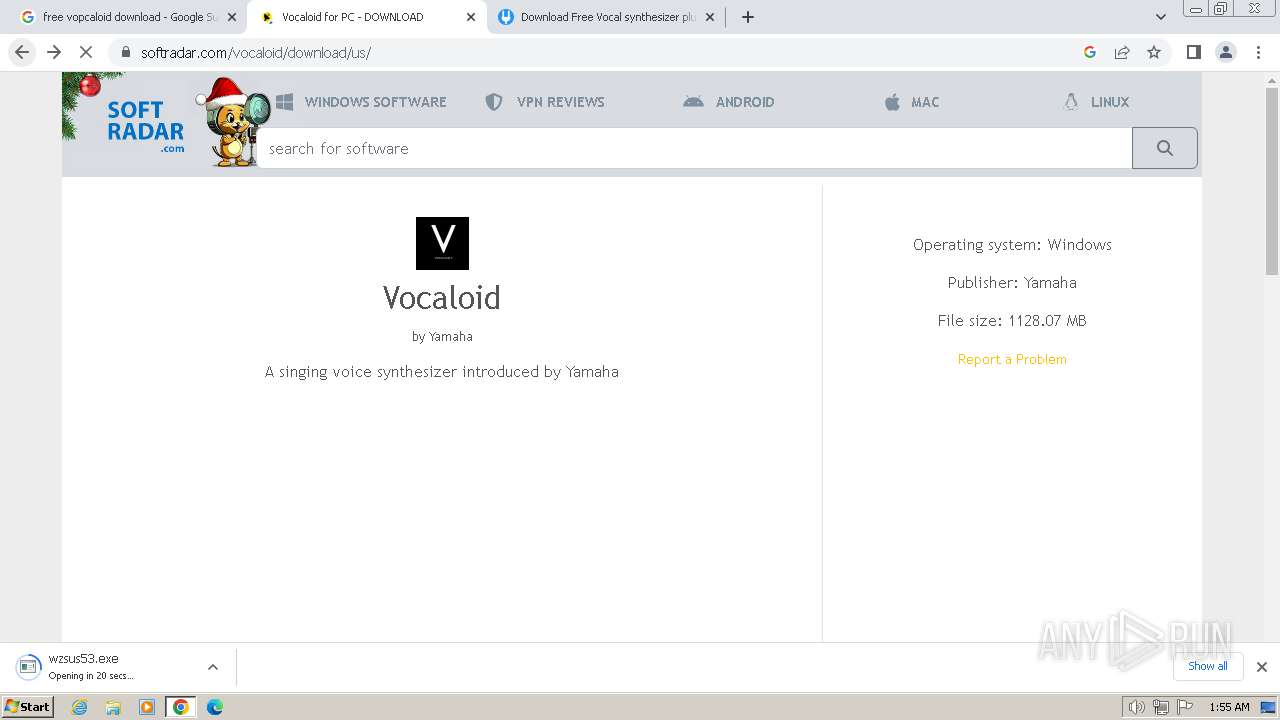Stop loading the page

click(x=86, y=52)
